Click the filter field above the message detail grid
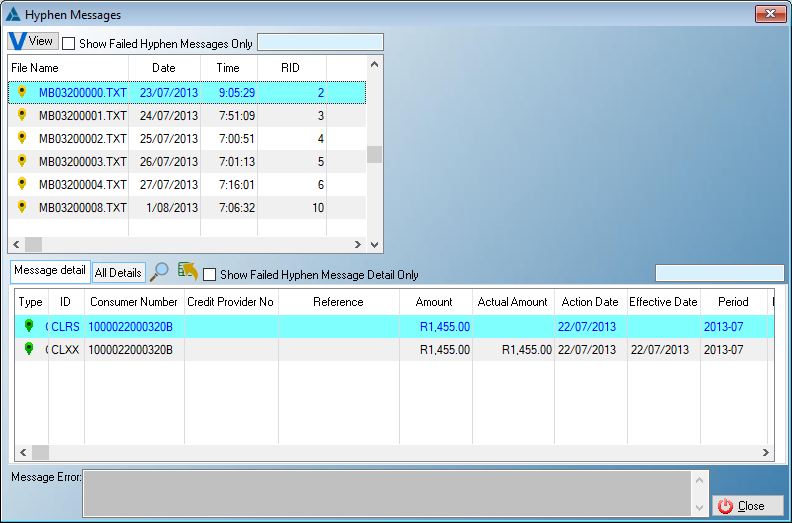 (719, 273)
